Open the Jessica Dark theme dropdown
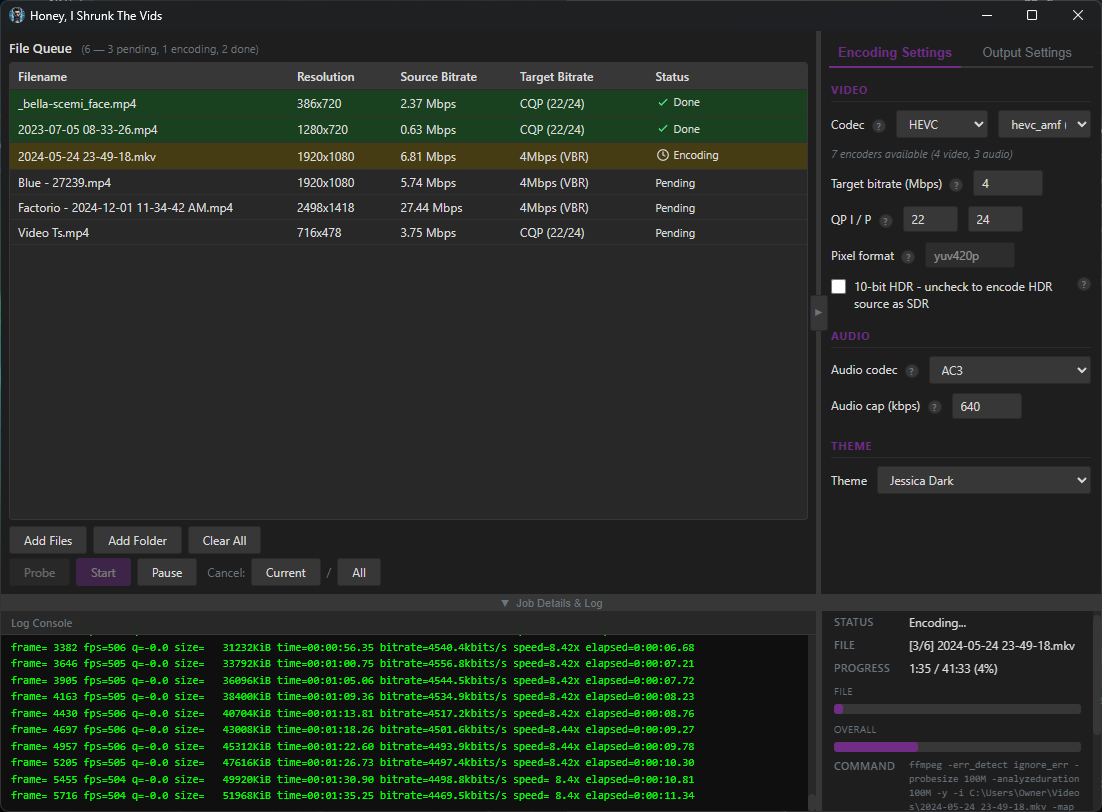 tap(983, 481)
